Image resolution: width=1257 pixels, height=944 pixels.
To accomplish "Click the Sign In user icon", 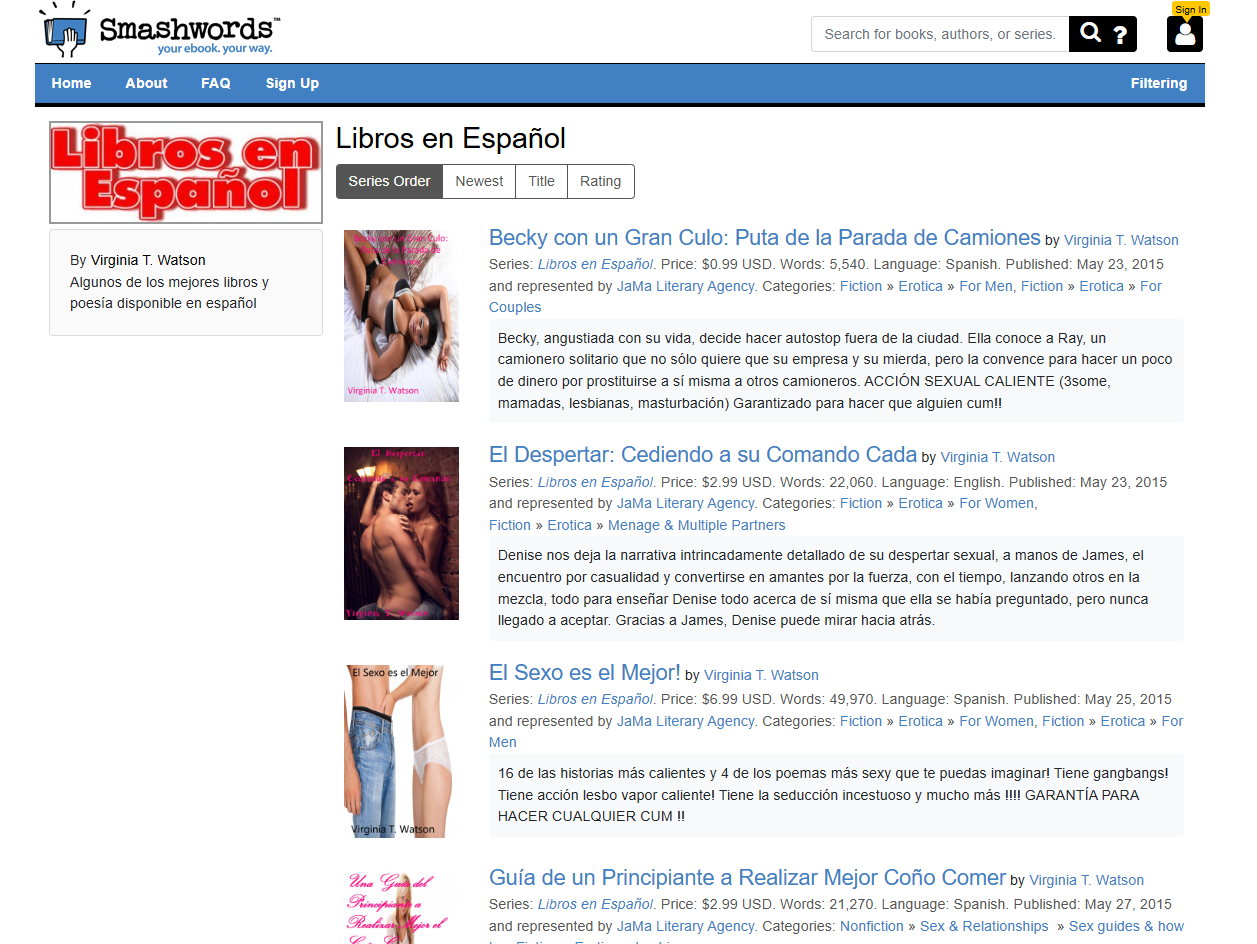I will click(1185, 33).
